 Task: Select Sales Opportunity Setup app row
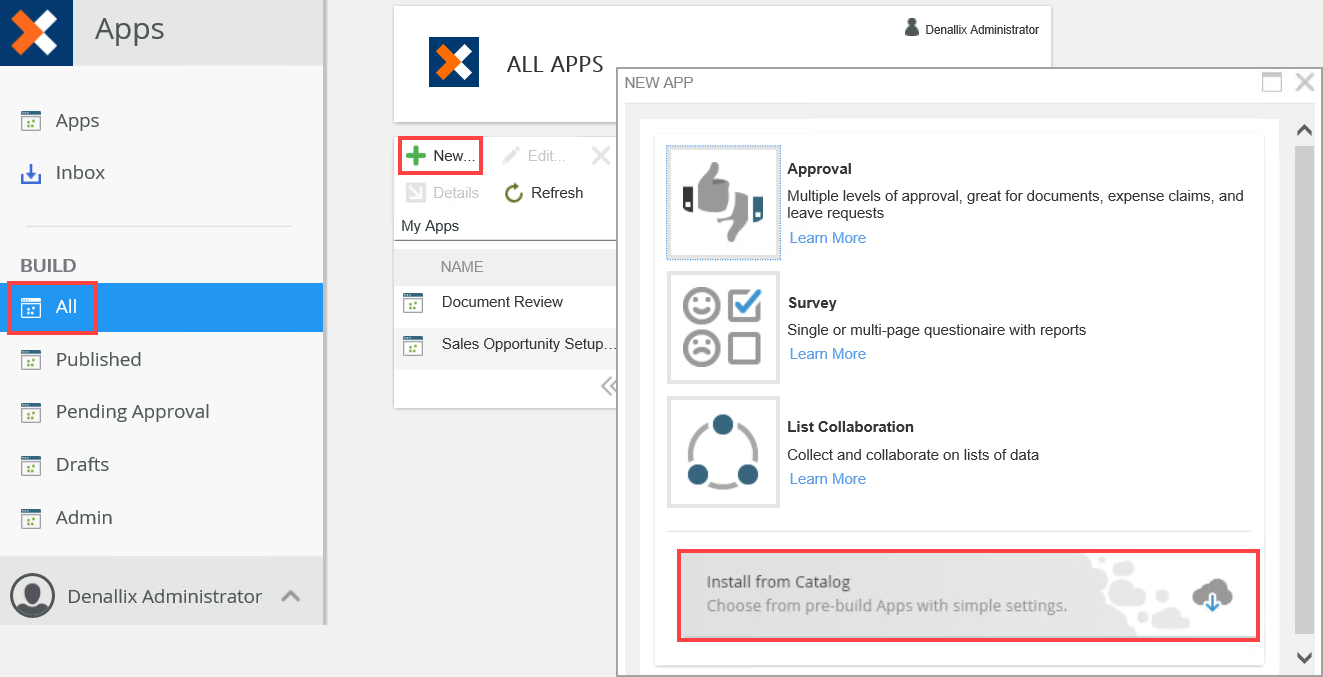tap(528, 345)
